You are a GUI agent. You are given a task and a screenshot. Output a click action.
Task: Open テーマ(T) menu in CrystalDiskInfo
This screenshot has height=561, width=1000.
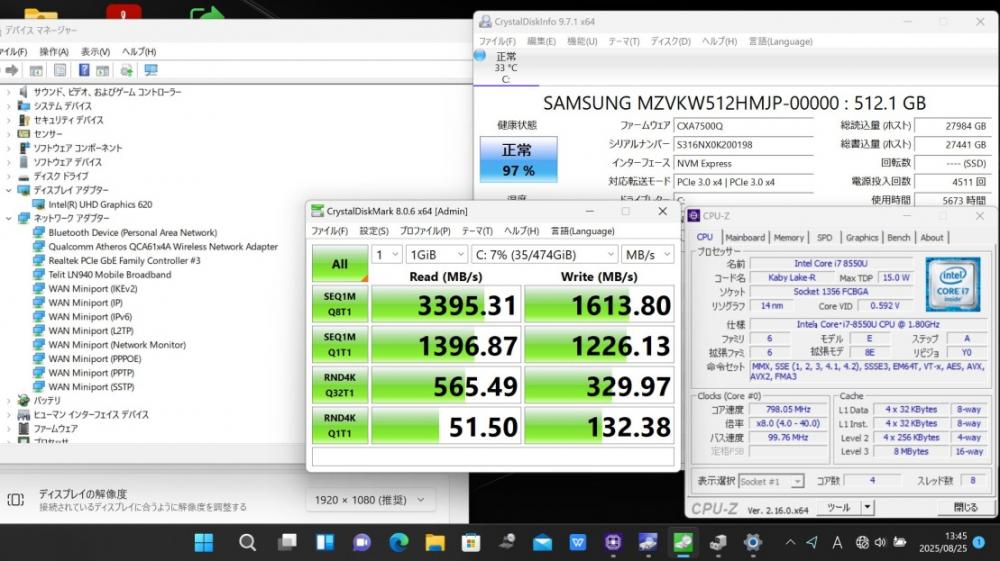(x=623, y=41)
